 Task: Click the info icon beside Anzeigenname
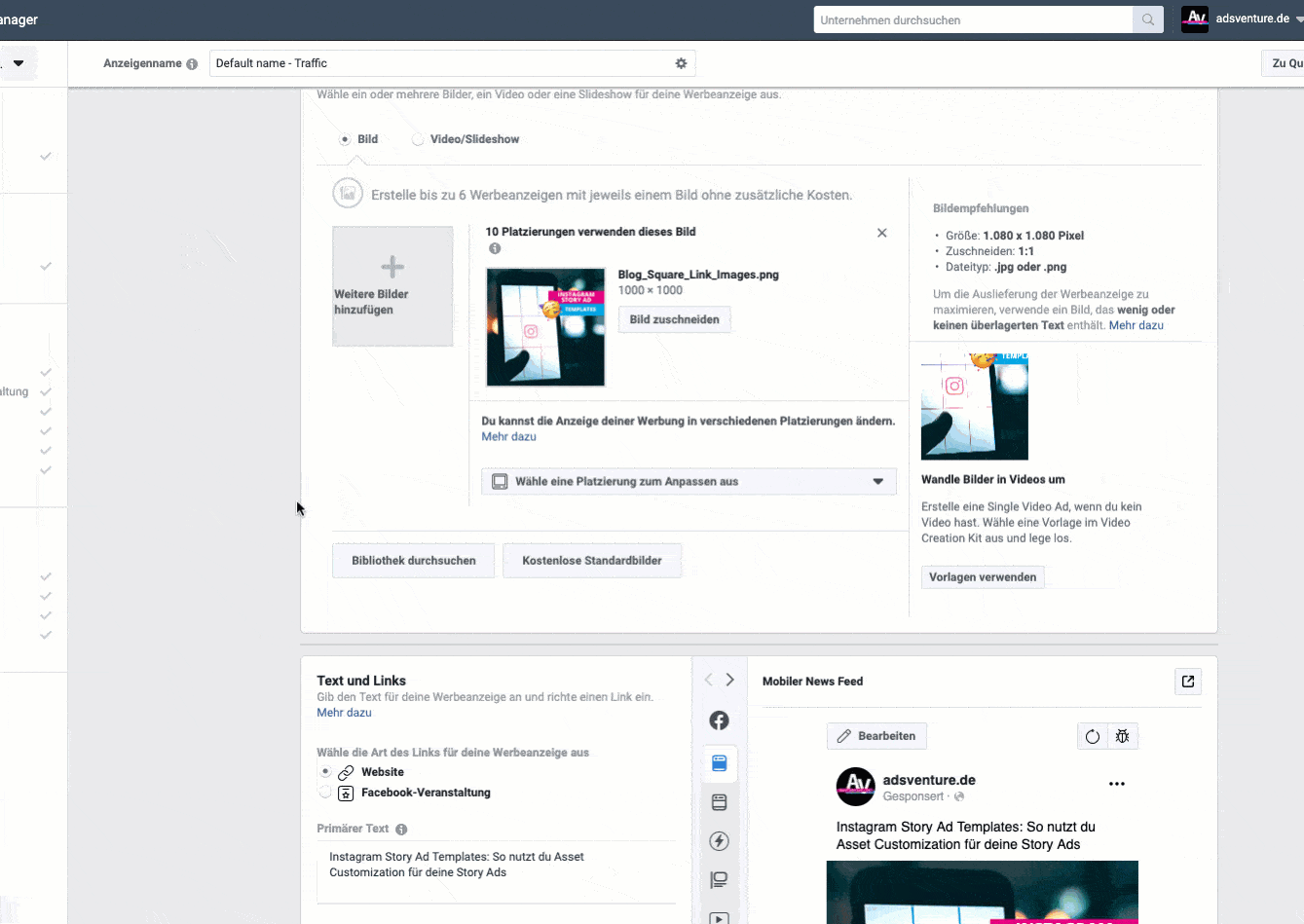[192, 64]
